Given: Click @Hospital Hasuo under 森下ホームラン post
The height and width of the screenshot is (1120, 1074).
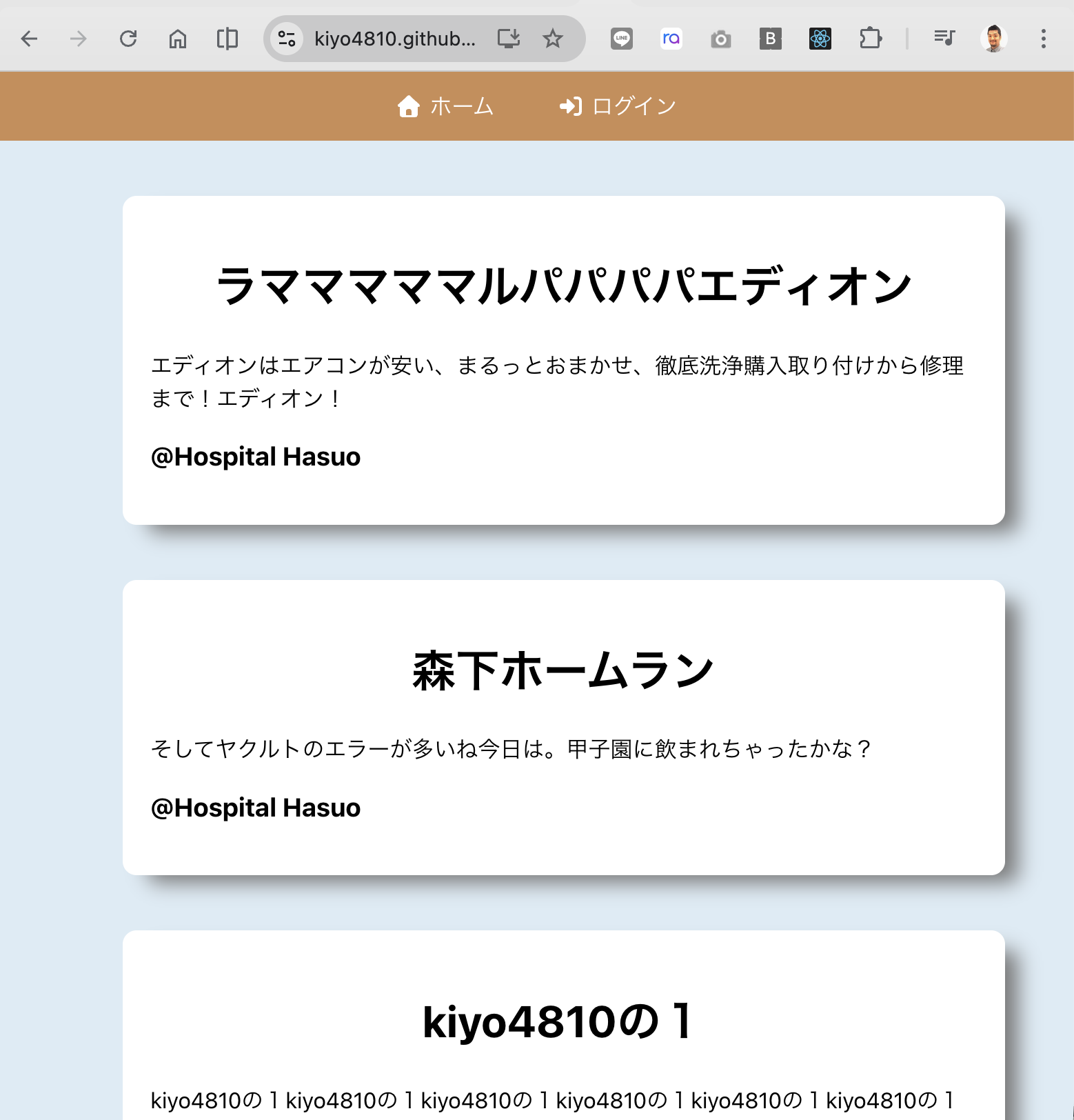Looking at the screenshot, I should 256,808.
